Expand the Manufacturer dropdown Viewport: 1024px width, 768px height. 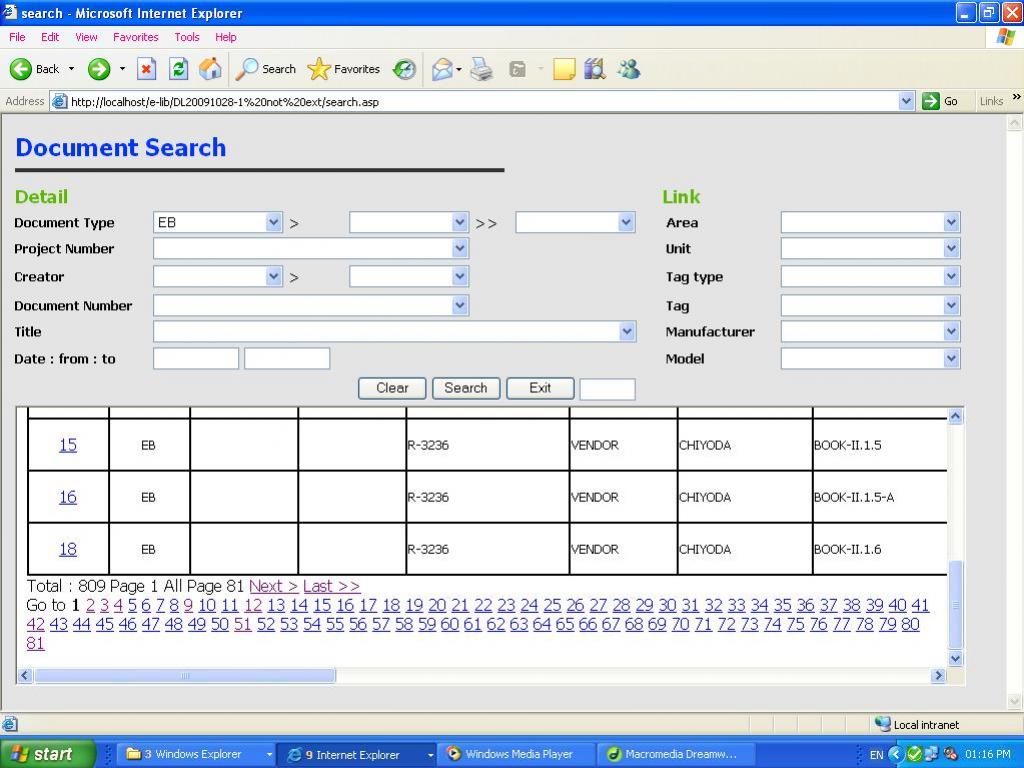pyautogui.click(x=950, y=332)
